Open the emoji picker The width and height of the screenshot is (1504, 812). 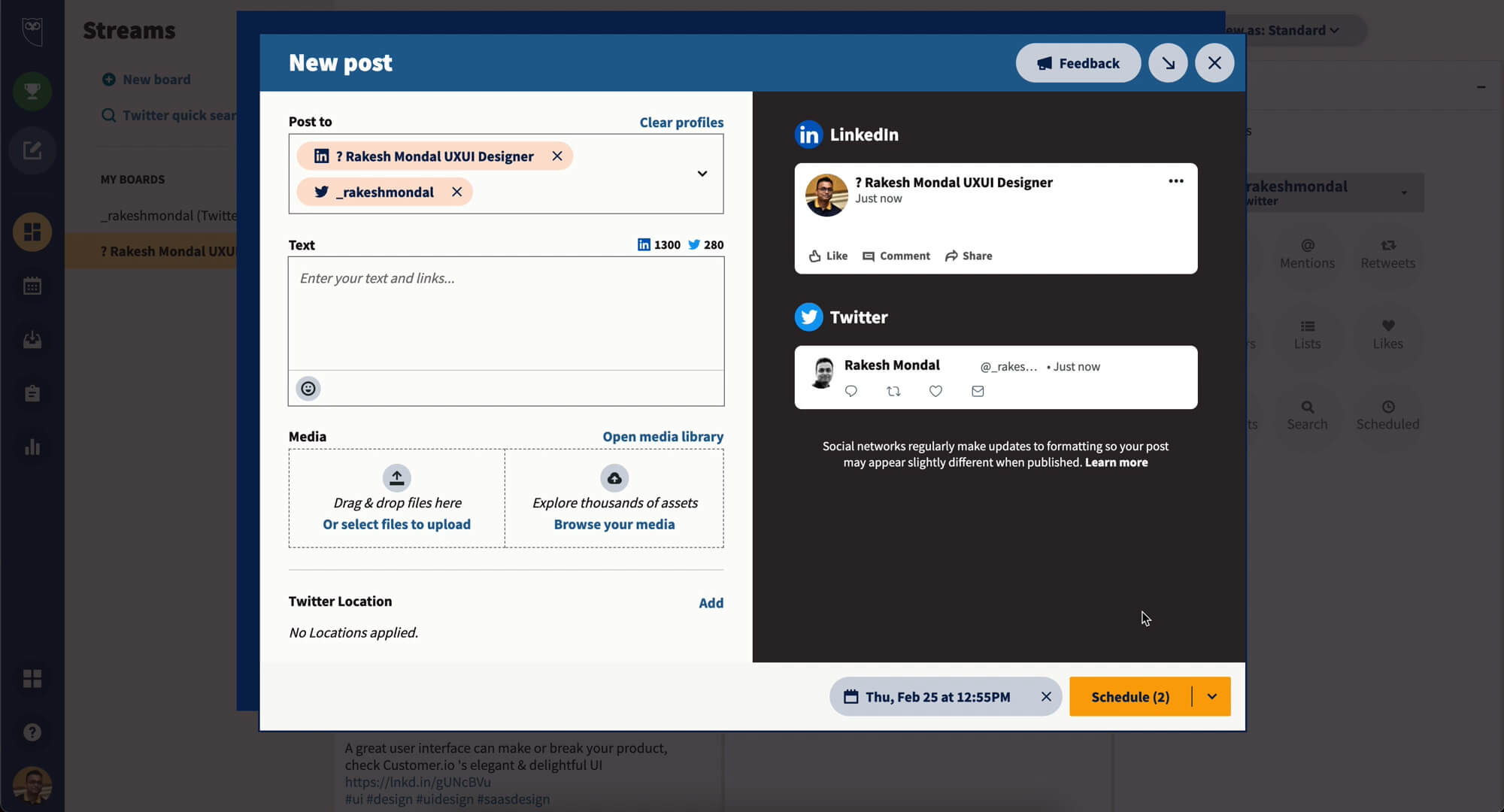pos(308,388)
